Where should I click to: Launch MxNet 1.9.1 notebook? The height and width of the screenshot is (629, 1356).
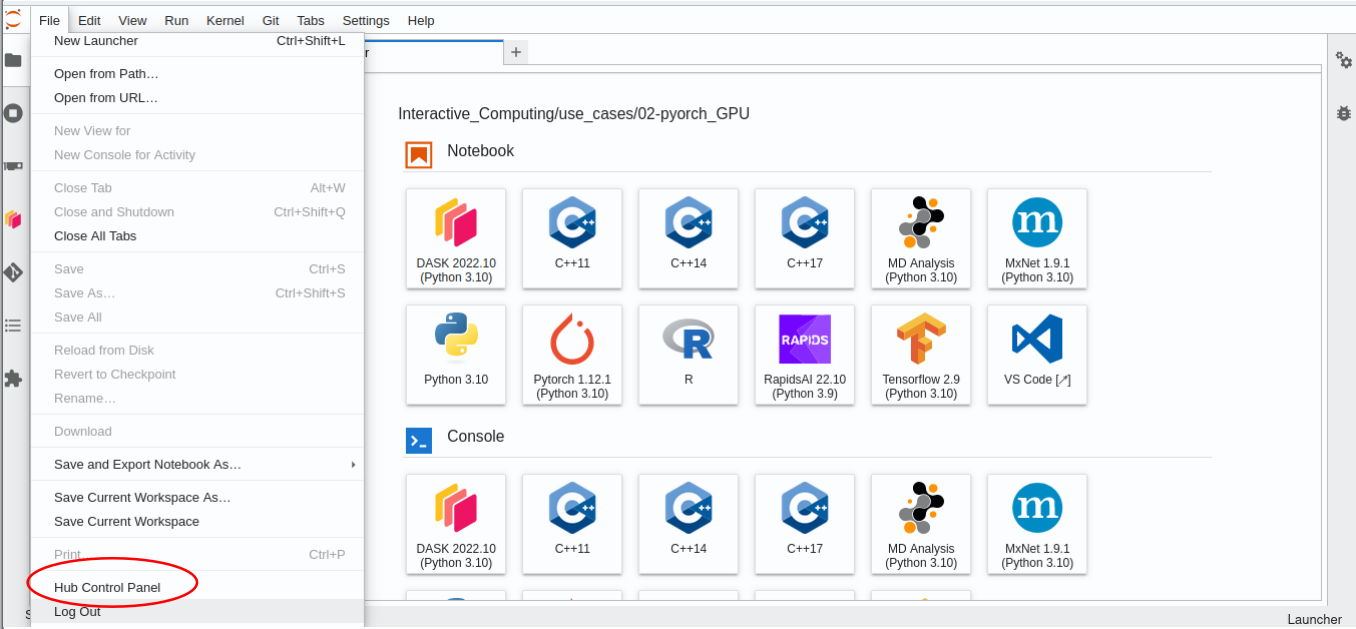[1037, 238]
